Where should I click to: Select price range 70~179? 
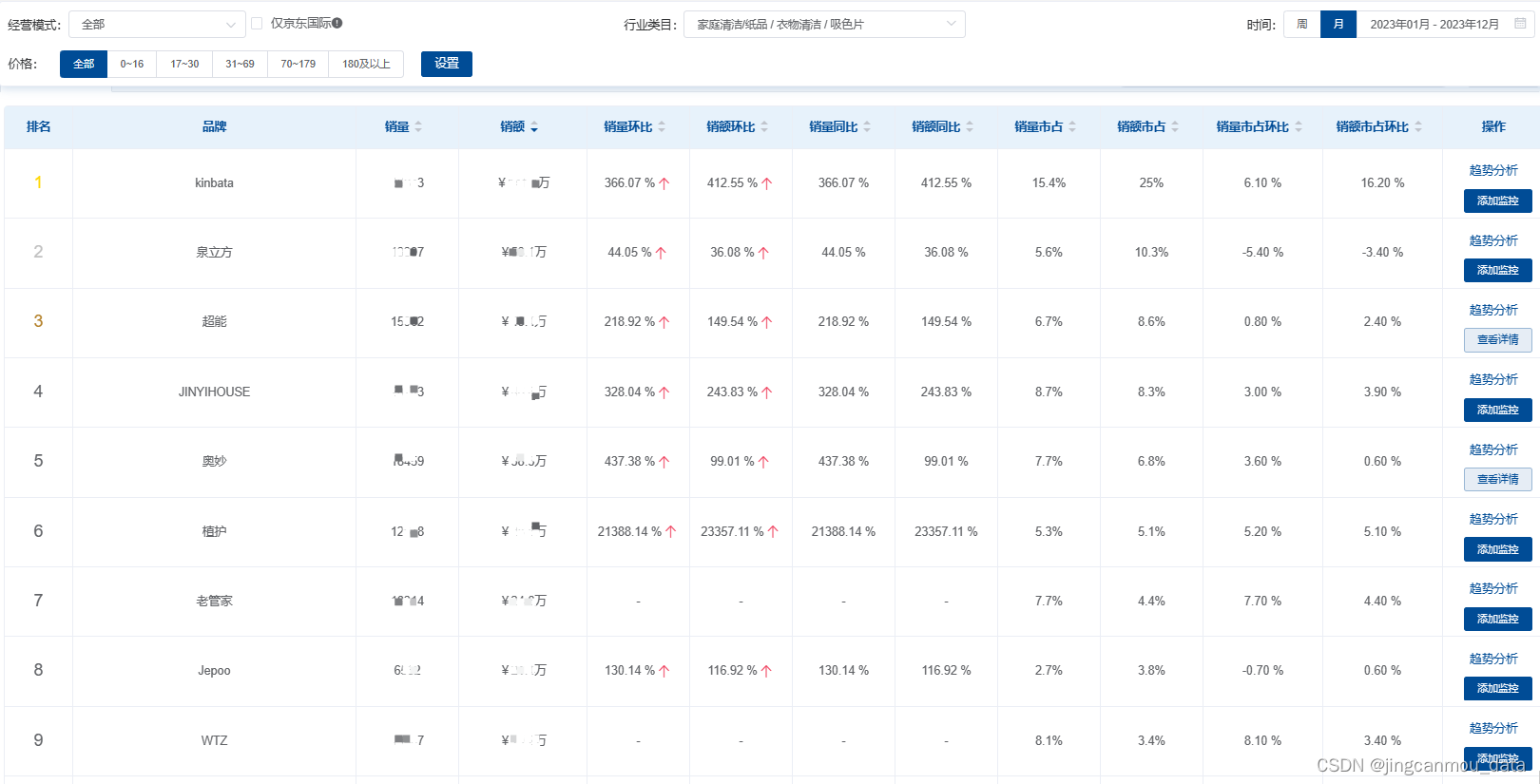click(x=298, y=64)
